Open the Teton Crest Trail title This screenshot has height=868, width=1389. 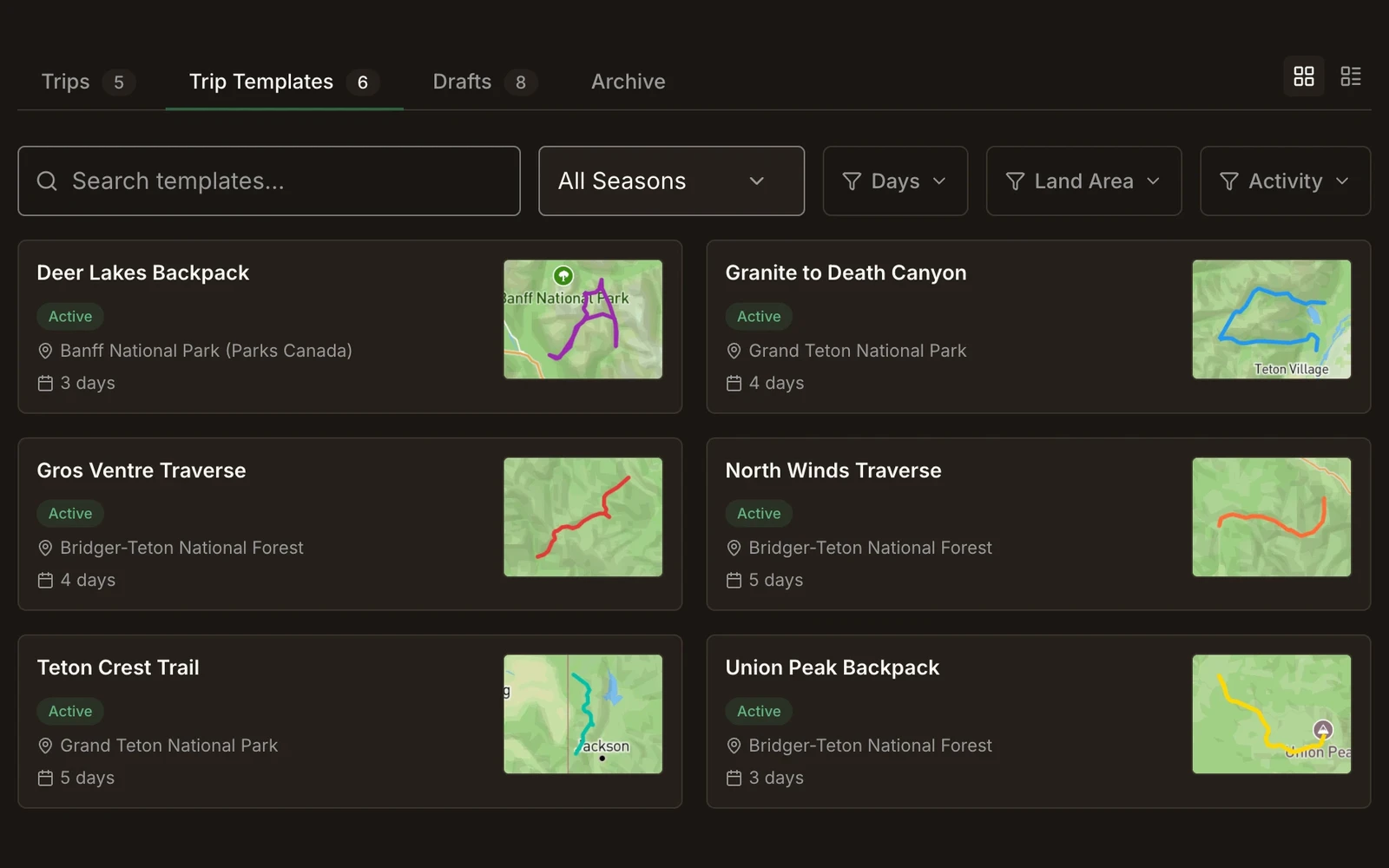click(x=118, y=667)
